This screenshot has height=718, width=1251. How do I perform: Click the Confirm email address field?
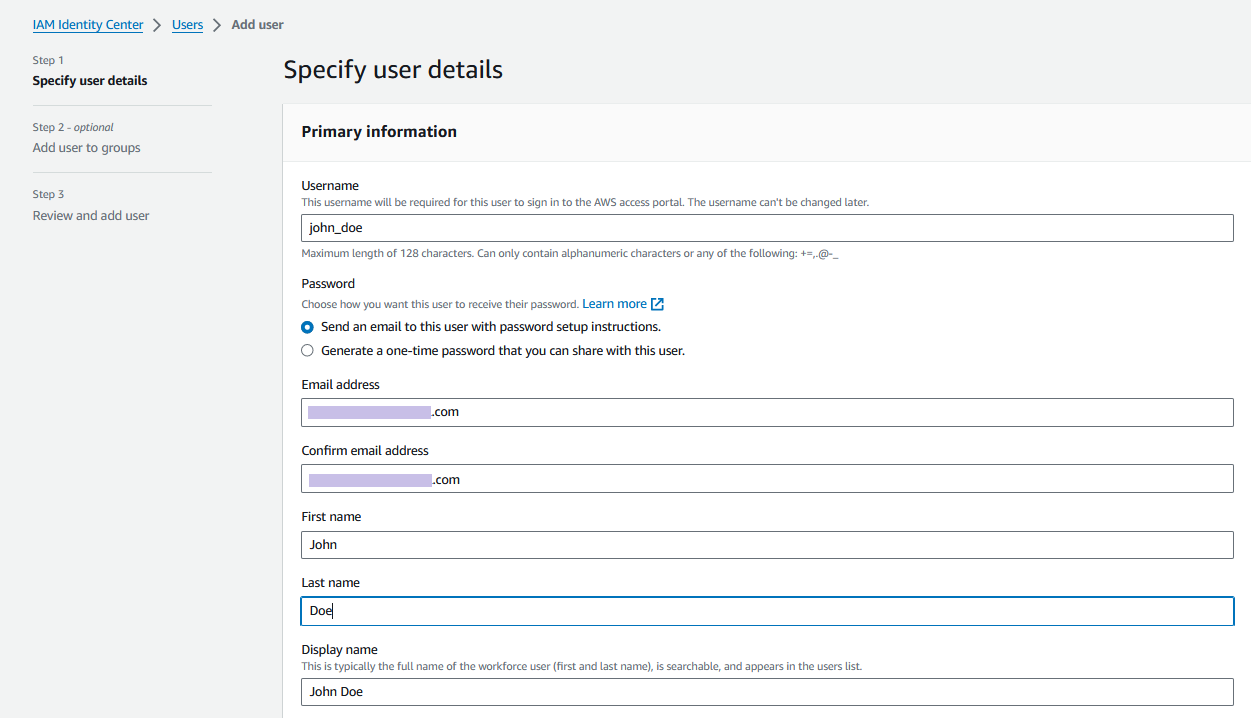click(767, 479)
